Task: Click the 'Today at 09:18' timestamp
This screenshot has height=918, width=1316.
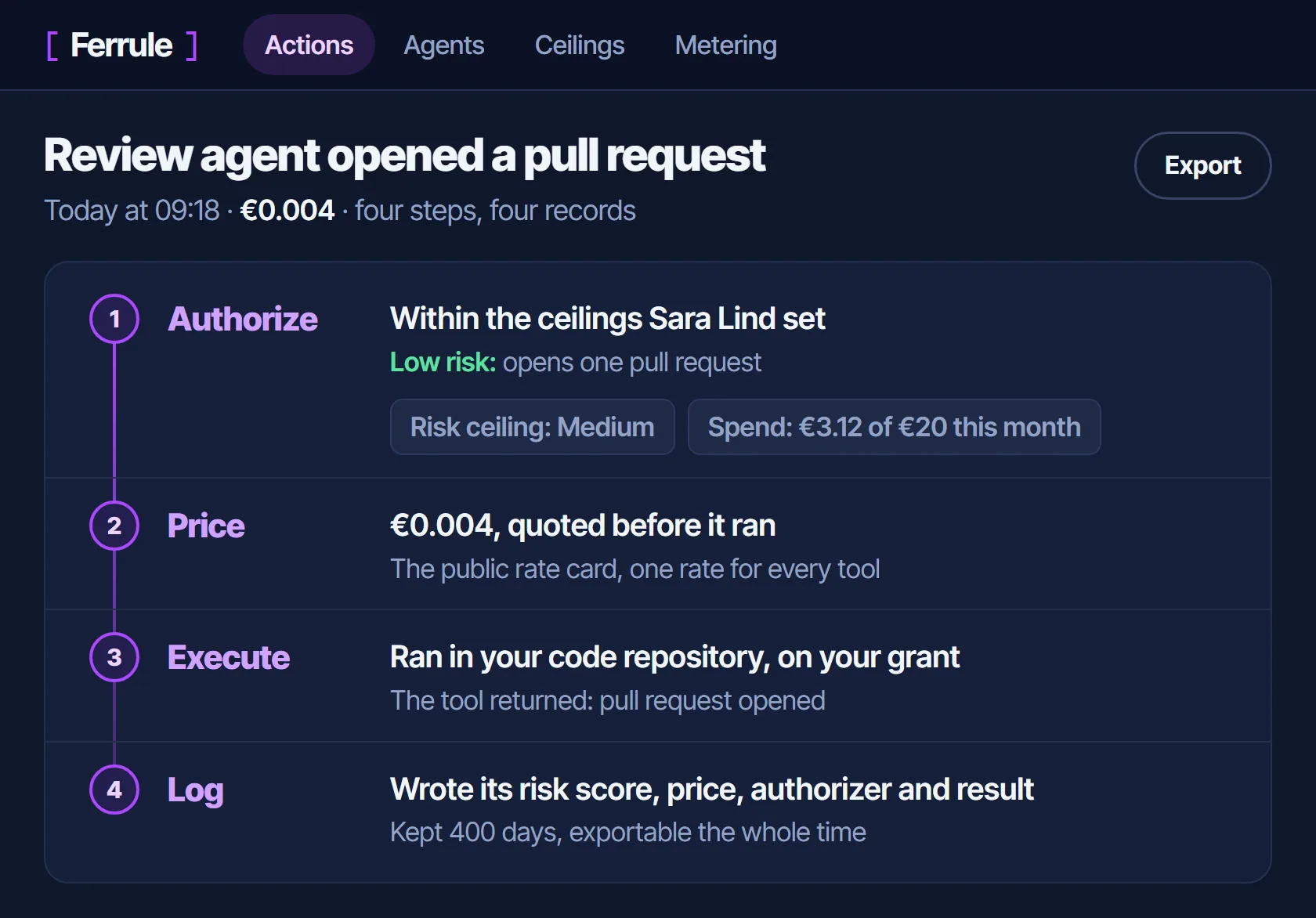Action: pos(132,211)
